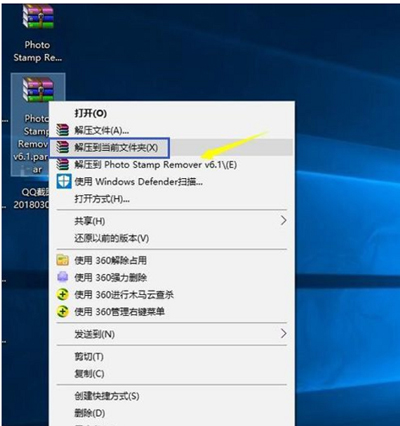Image resolution: width=400 pixels, height=426 pixels.
Task: Choose 使用 360进行木马云查杀 entry
Action: click(x=171, y=294)
